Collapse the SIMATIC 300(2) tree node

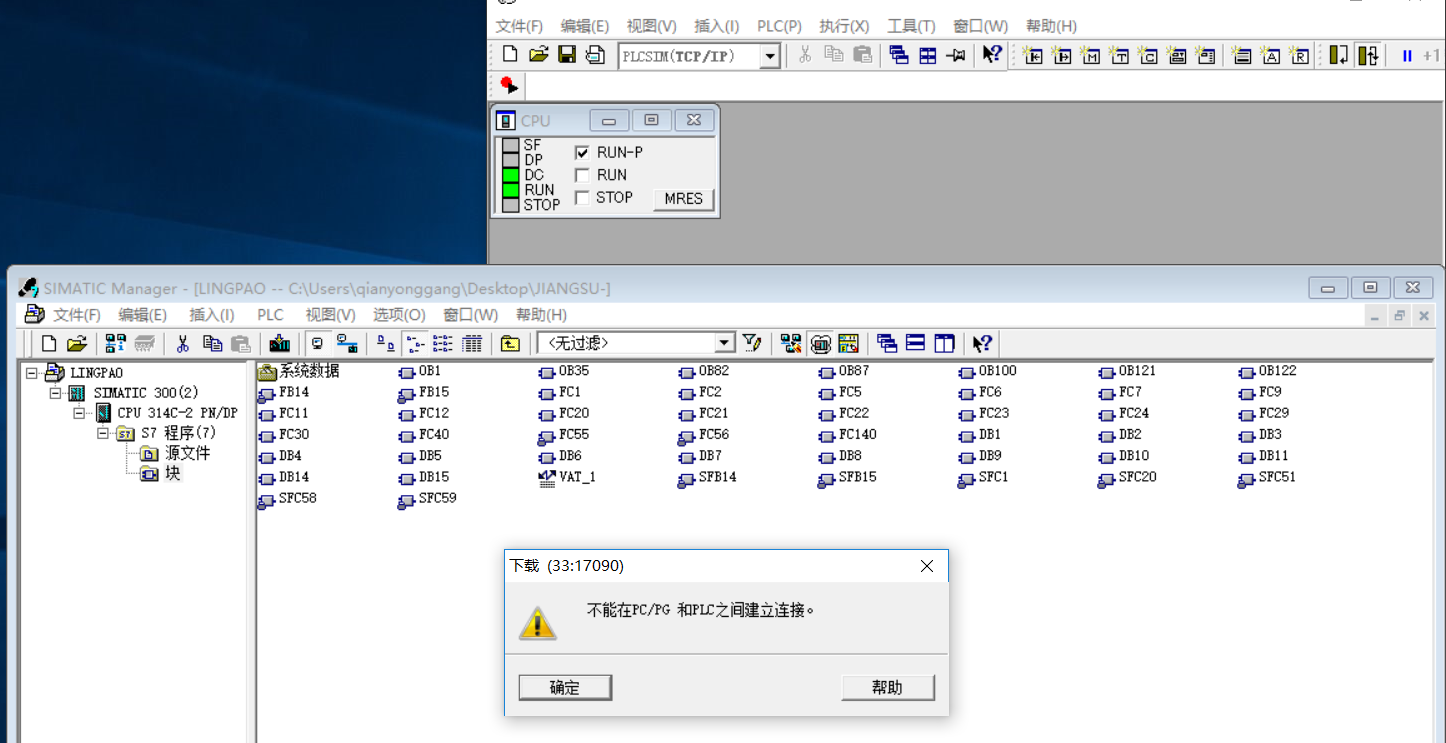click(x=55, y=393)
